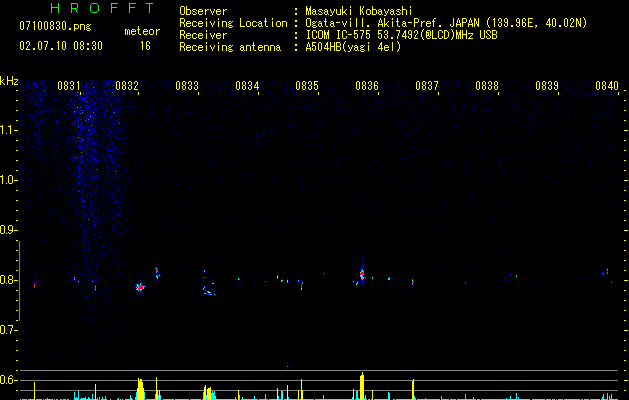Click the strong meteor echo near 0836
This screenshot has height=400, width=629.
tap(362, 274)
